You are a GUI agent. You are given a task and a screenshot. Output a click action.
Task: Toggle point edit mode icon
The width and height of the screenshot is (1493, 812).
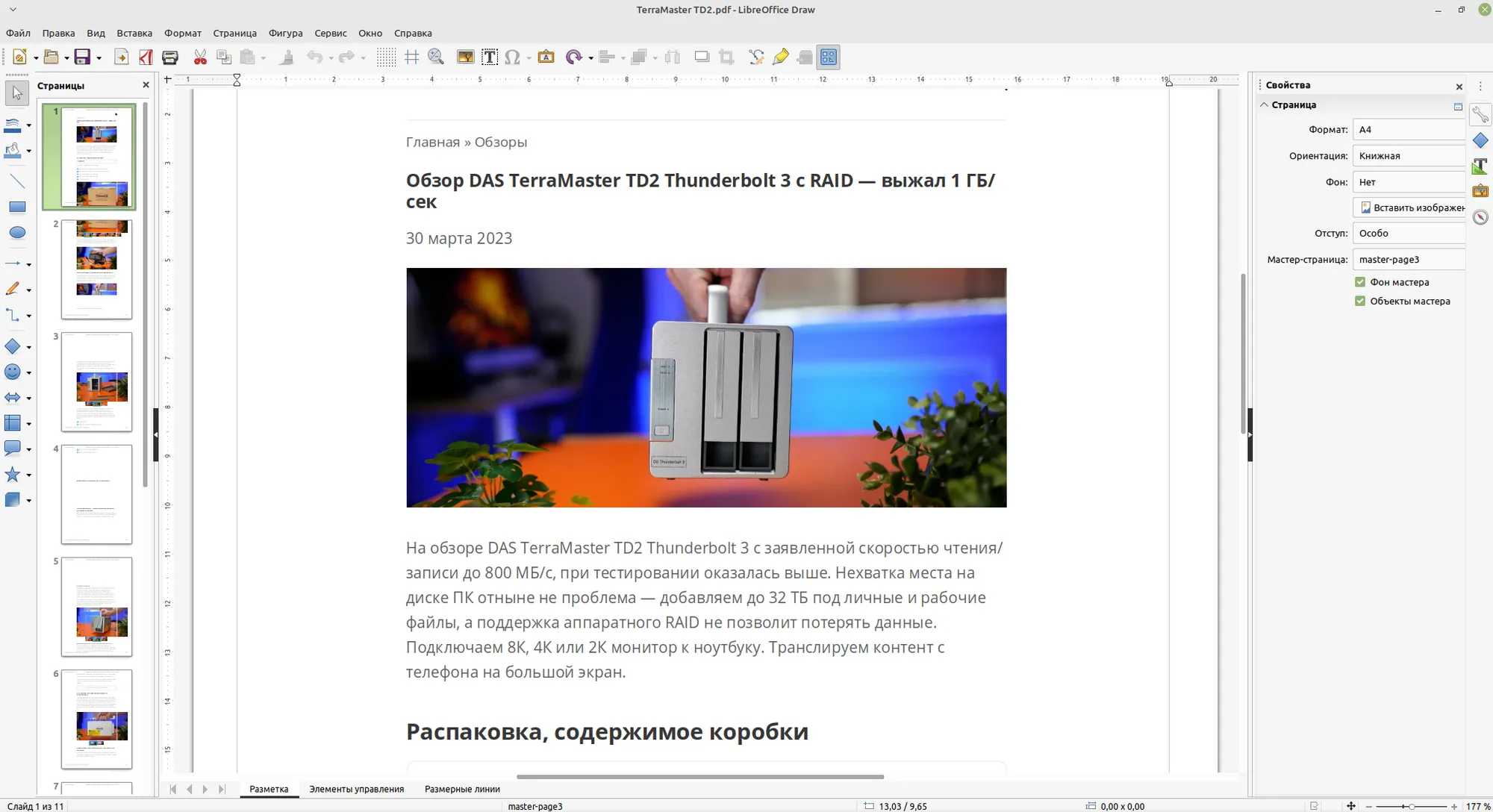(x=756, y=57)
